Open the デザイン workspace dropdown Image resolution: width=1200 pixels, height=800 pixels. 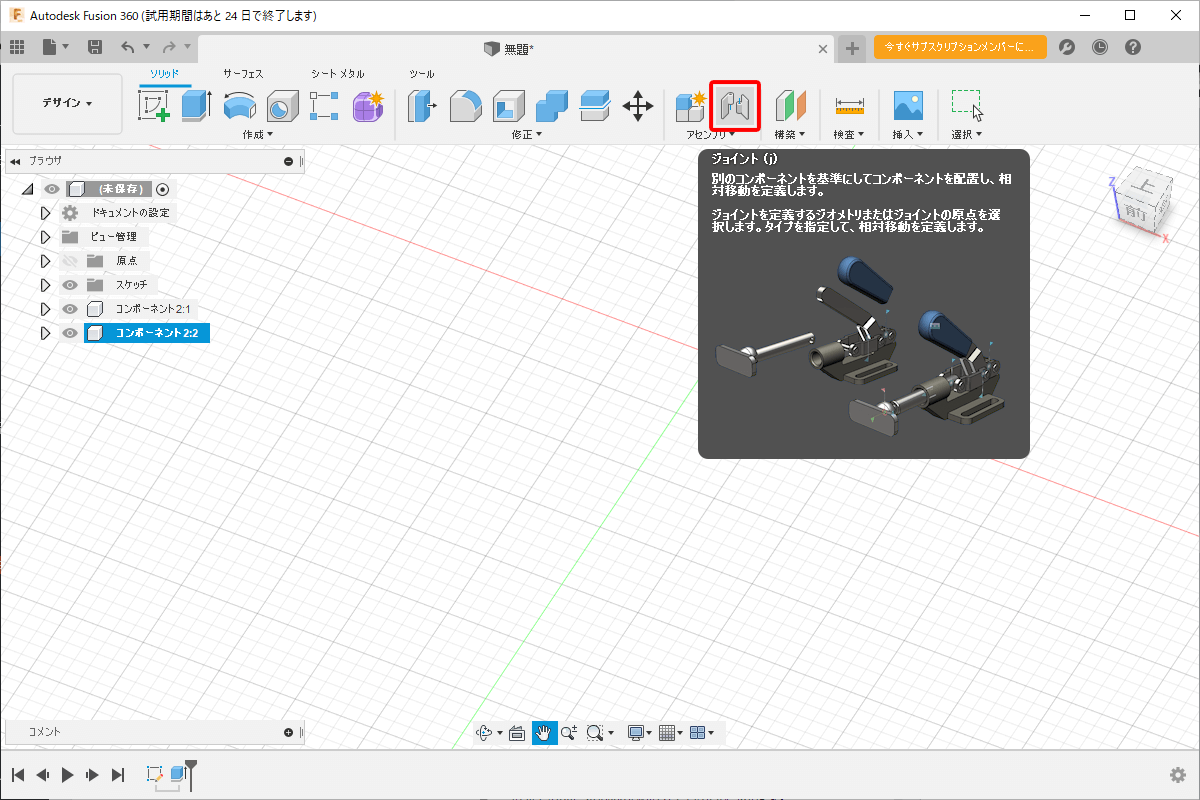pyautogui.click(x=67, y=104)
